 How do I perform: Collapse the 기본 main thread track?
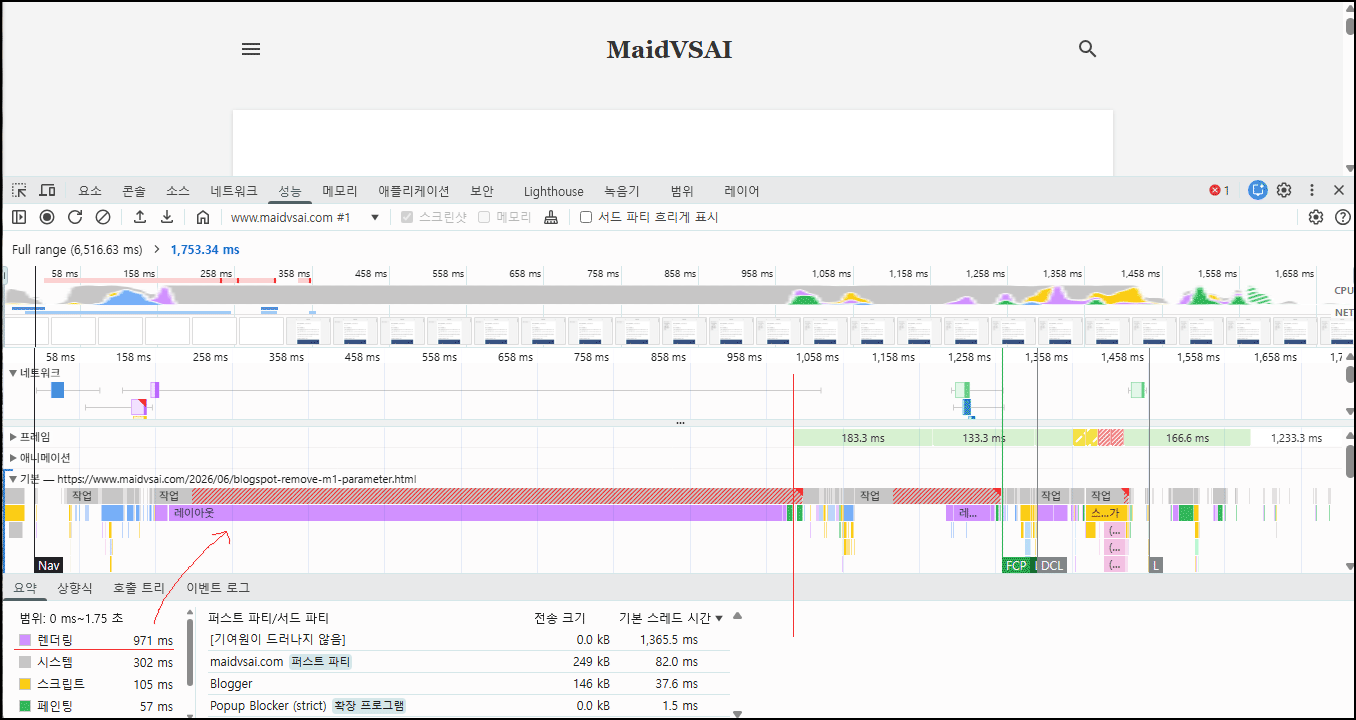point(13,479)
